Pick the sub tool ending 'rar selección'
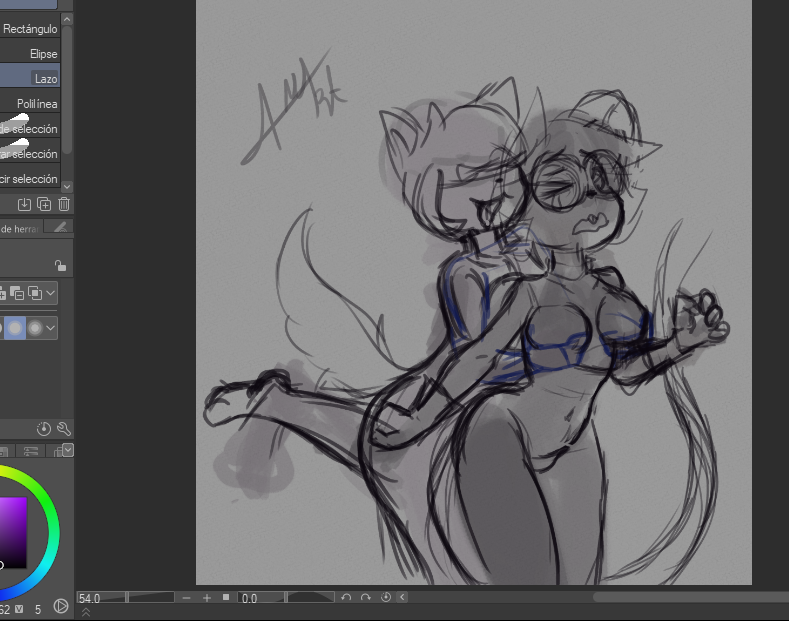The height and width of the screenshot is (621, 789). click(30, 153)
